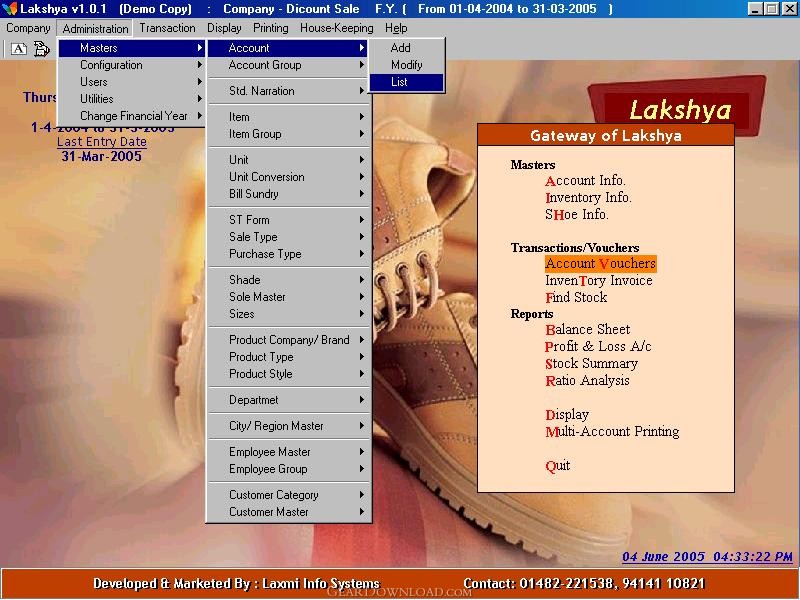Choose Departmet from Masters menu
The height and width of the screenshot is (600, 800).
click(288, 400)
